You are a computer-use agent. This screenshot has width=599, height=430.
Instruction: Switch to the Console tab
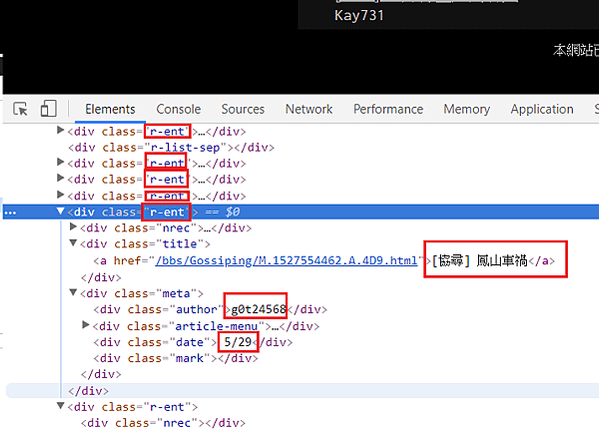(x=178, y=109)
